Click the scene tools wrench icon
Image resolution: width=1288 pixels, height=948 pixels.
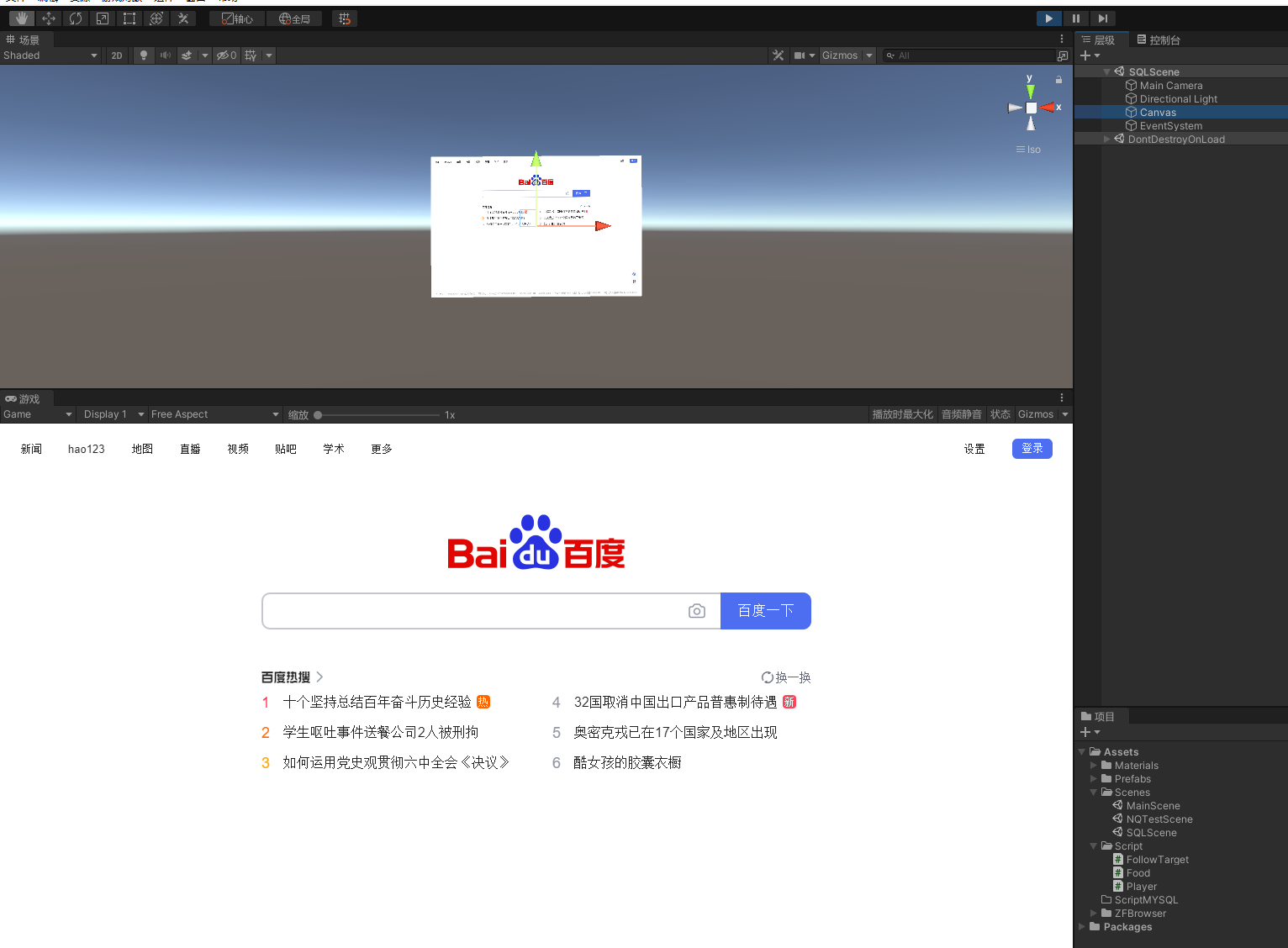coord(779,55)
